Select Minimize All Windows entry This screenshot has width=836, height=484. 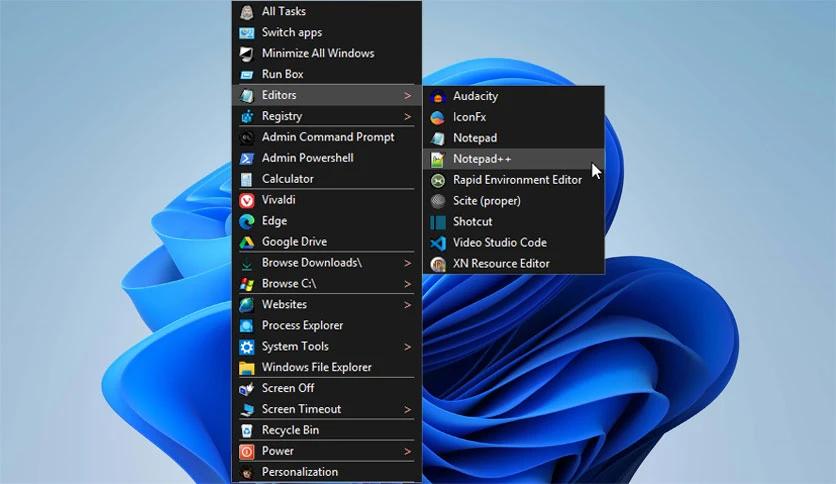click(x=327, y=53)
